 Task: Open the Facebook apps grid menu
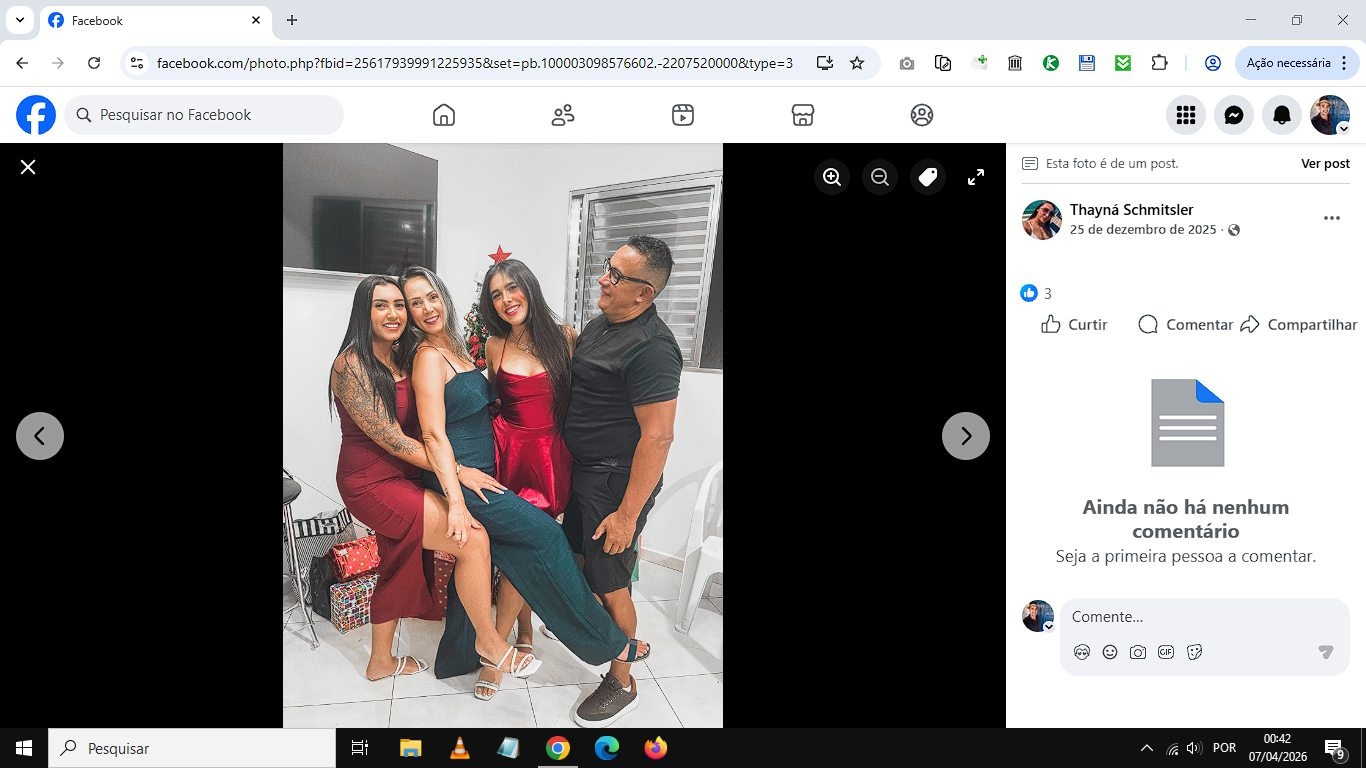point(1186,116)
